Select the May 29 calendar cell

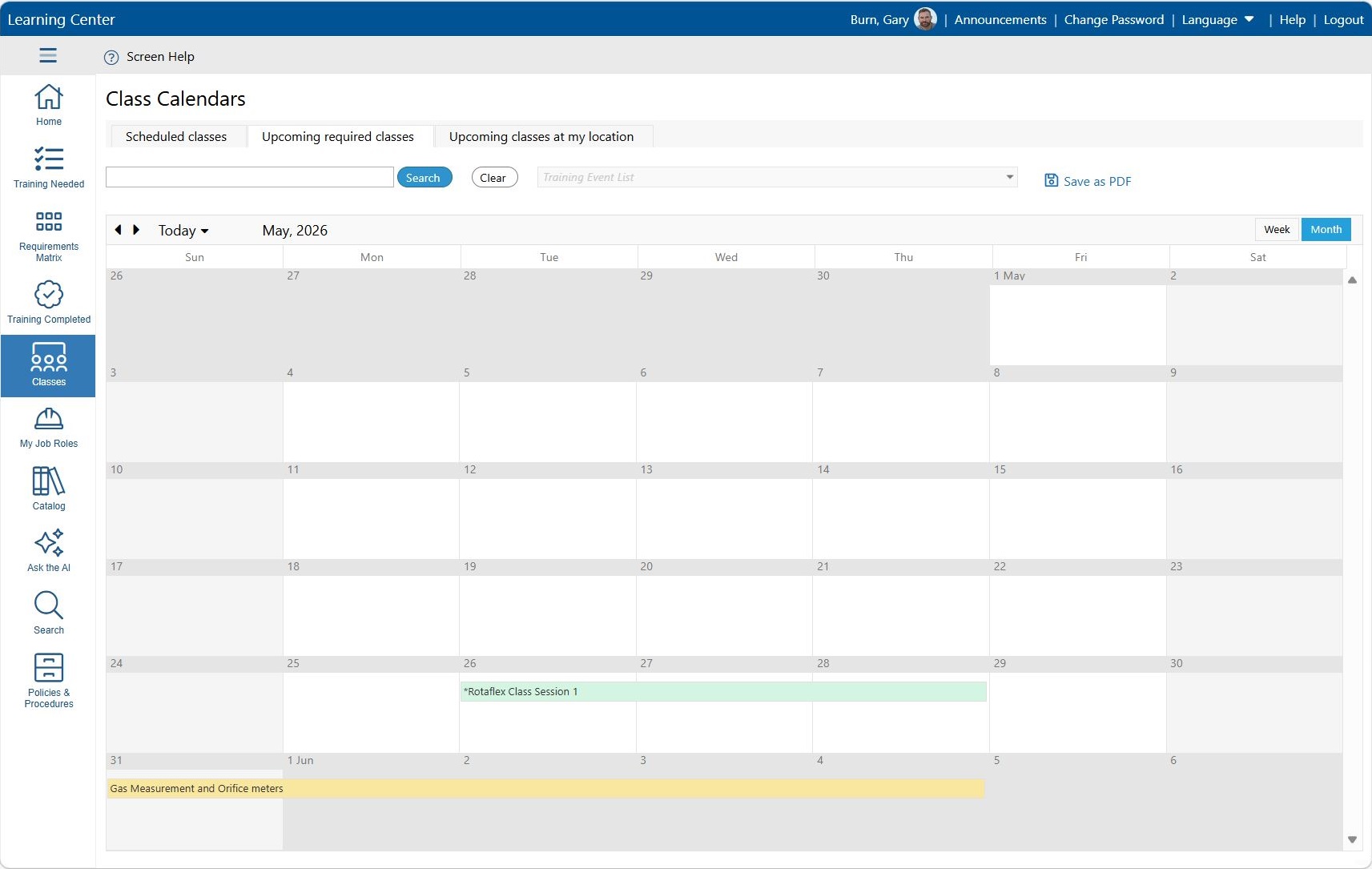(1078, 705)
